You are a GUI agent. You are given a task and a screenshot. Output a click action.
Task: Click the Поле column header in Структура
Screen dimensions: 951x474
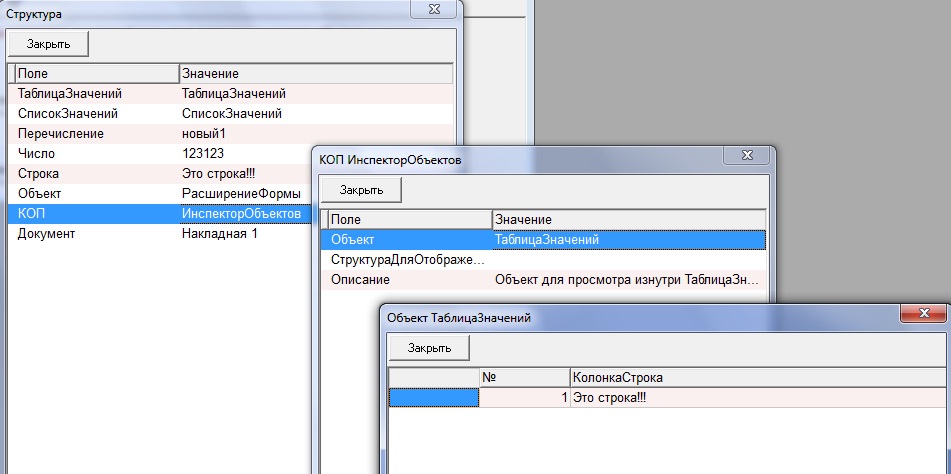click(95, 74)
